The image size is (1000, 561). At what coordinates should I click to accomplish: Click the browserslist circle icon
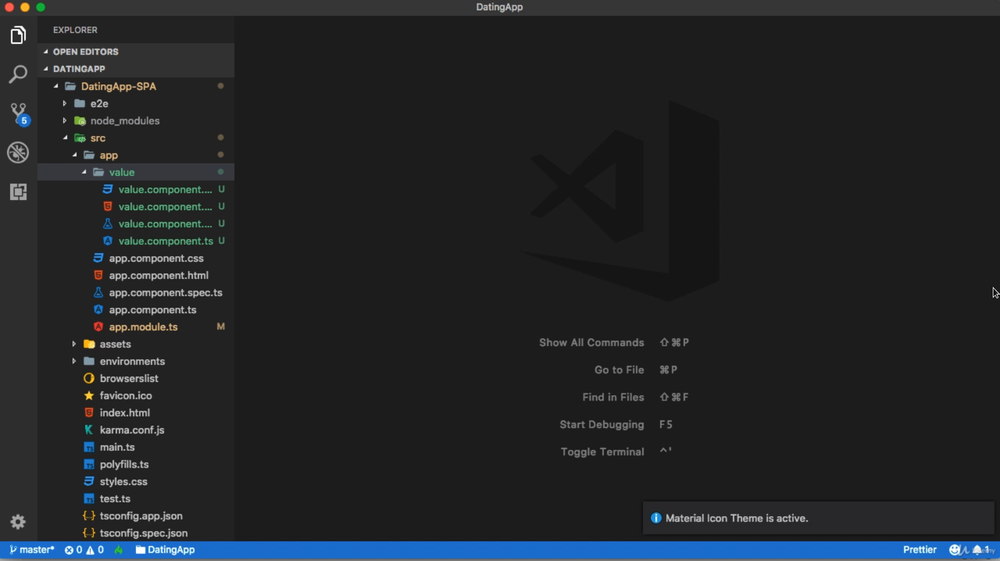[89, 379]
